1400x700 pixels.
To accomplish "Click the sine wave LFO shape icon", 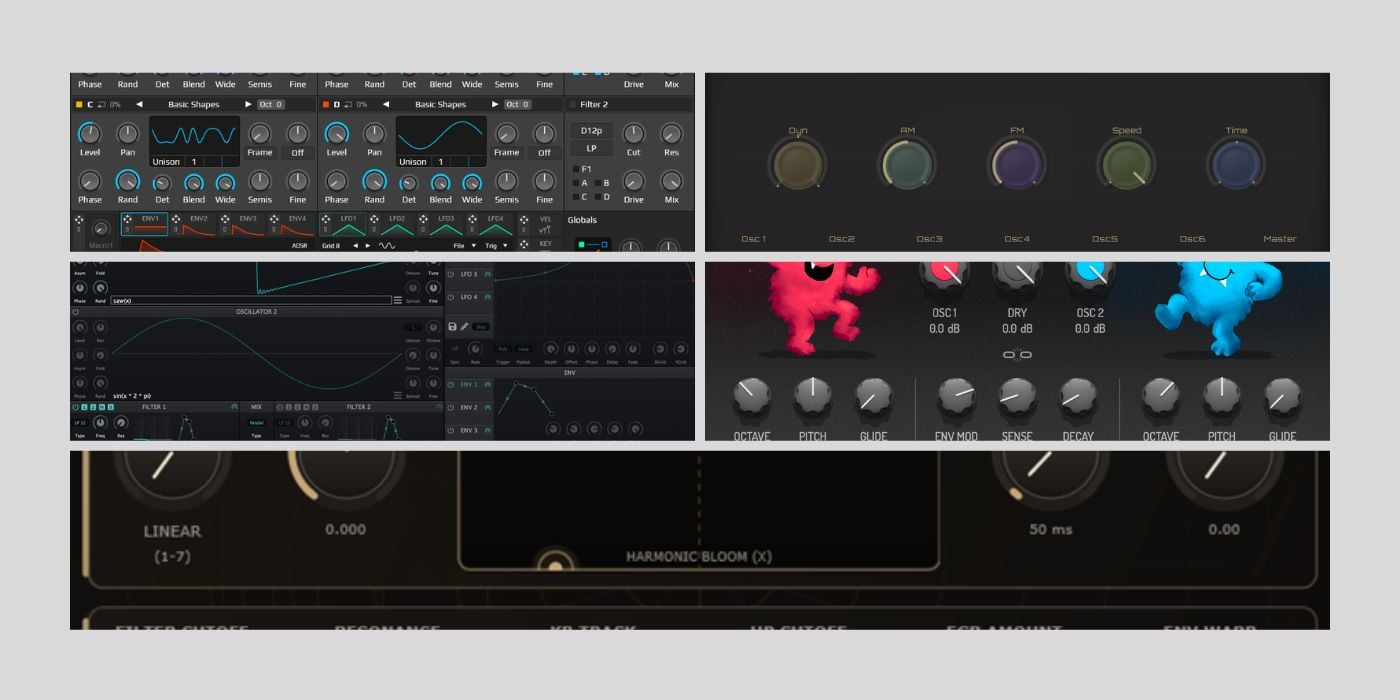I will 386,245.
